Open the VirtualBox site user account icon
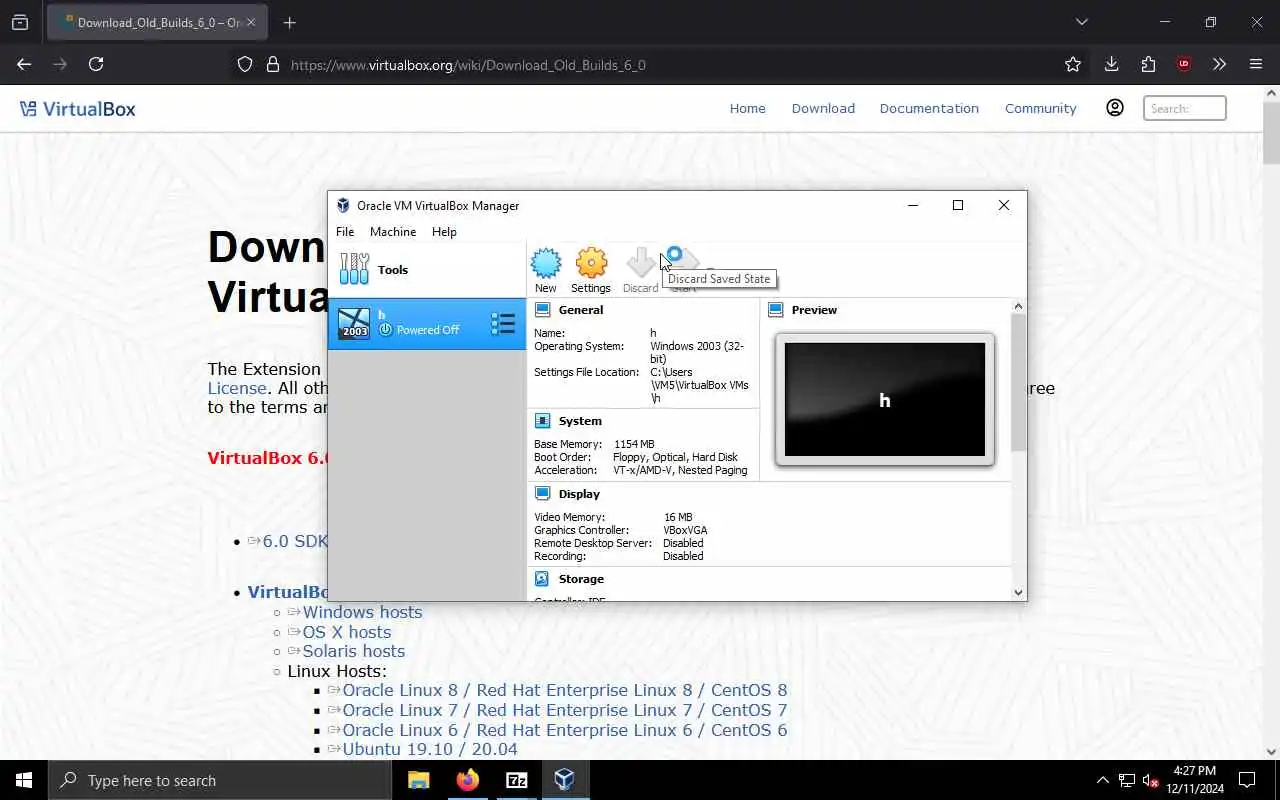 1115,108
